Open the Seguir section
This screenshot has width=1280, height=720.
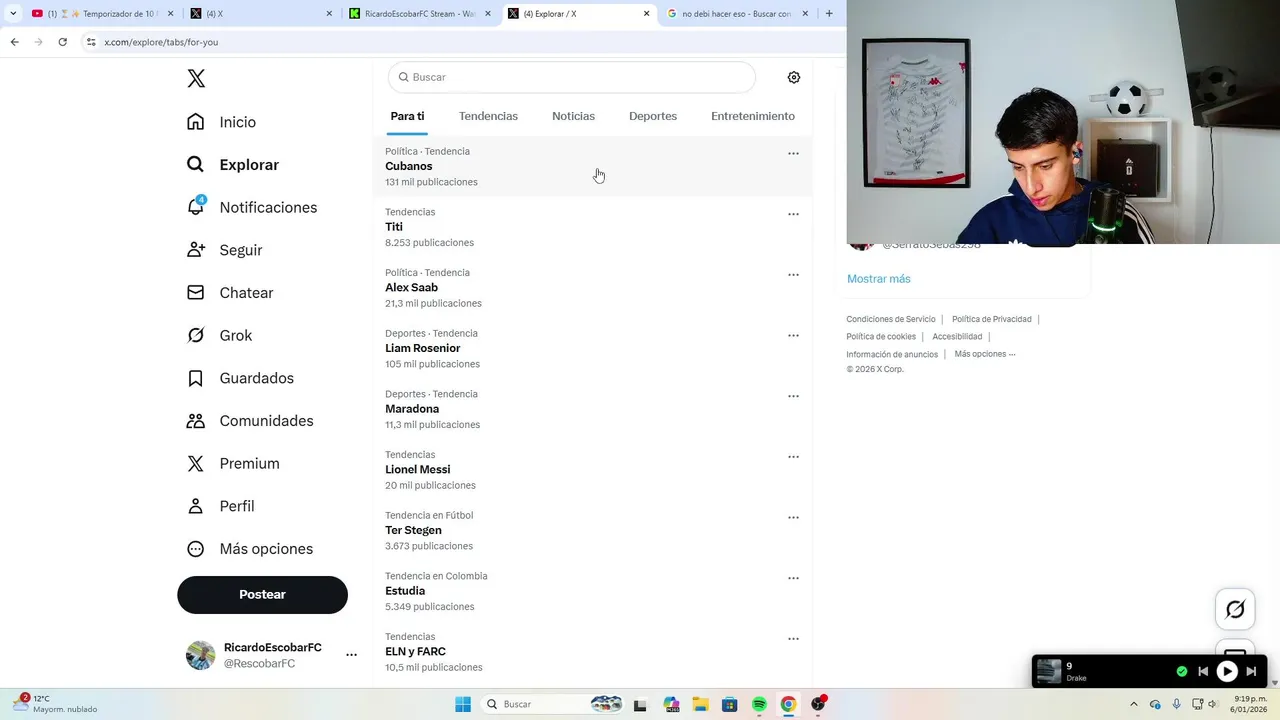click(x=225, y=250)
